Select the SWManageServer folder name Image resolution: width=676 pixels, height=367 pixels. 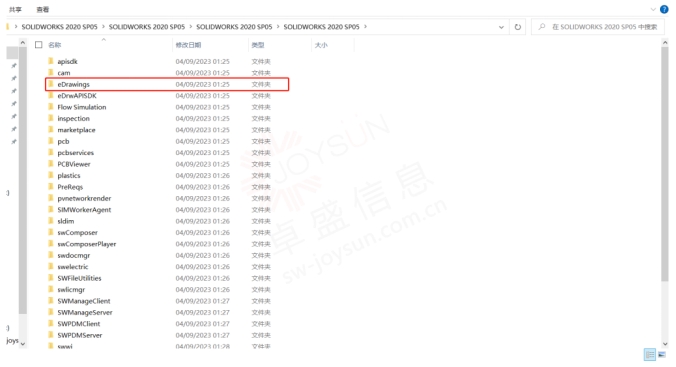85,312
